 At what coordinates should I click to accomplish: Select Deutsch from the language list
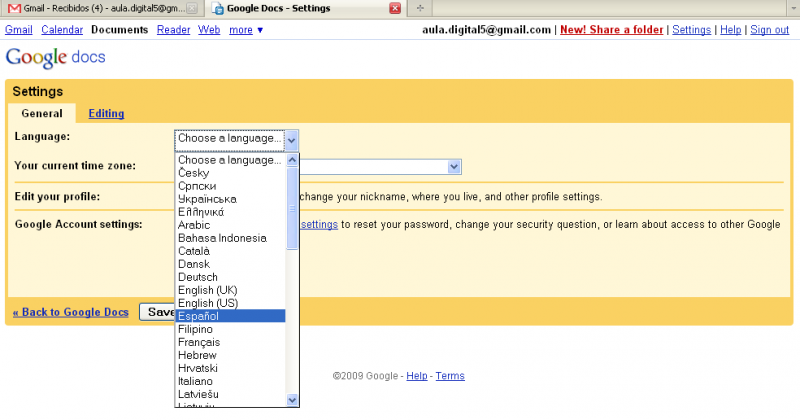coord(230,277)
